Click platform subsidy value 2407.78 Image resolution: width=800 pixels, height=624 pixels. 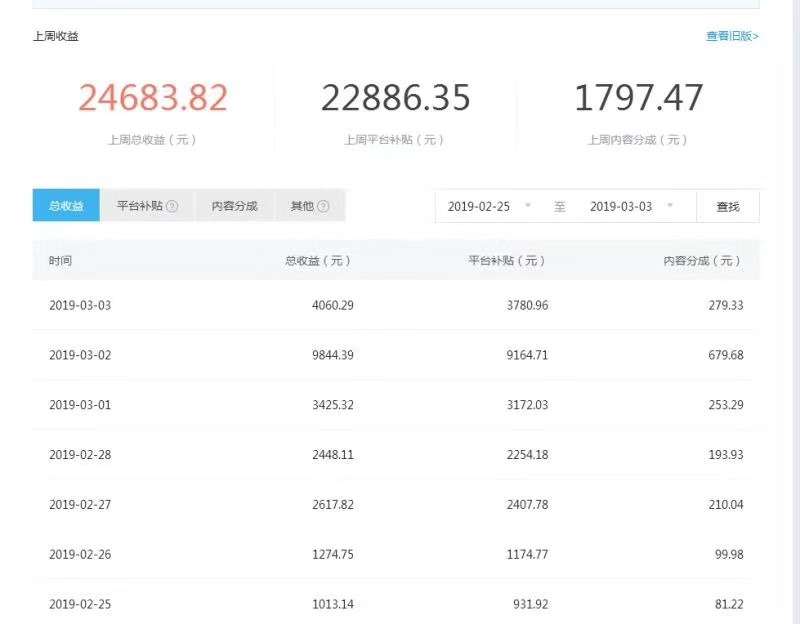tap(528, 505)
